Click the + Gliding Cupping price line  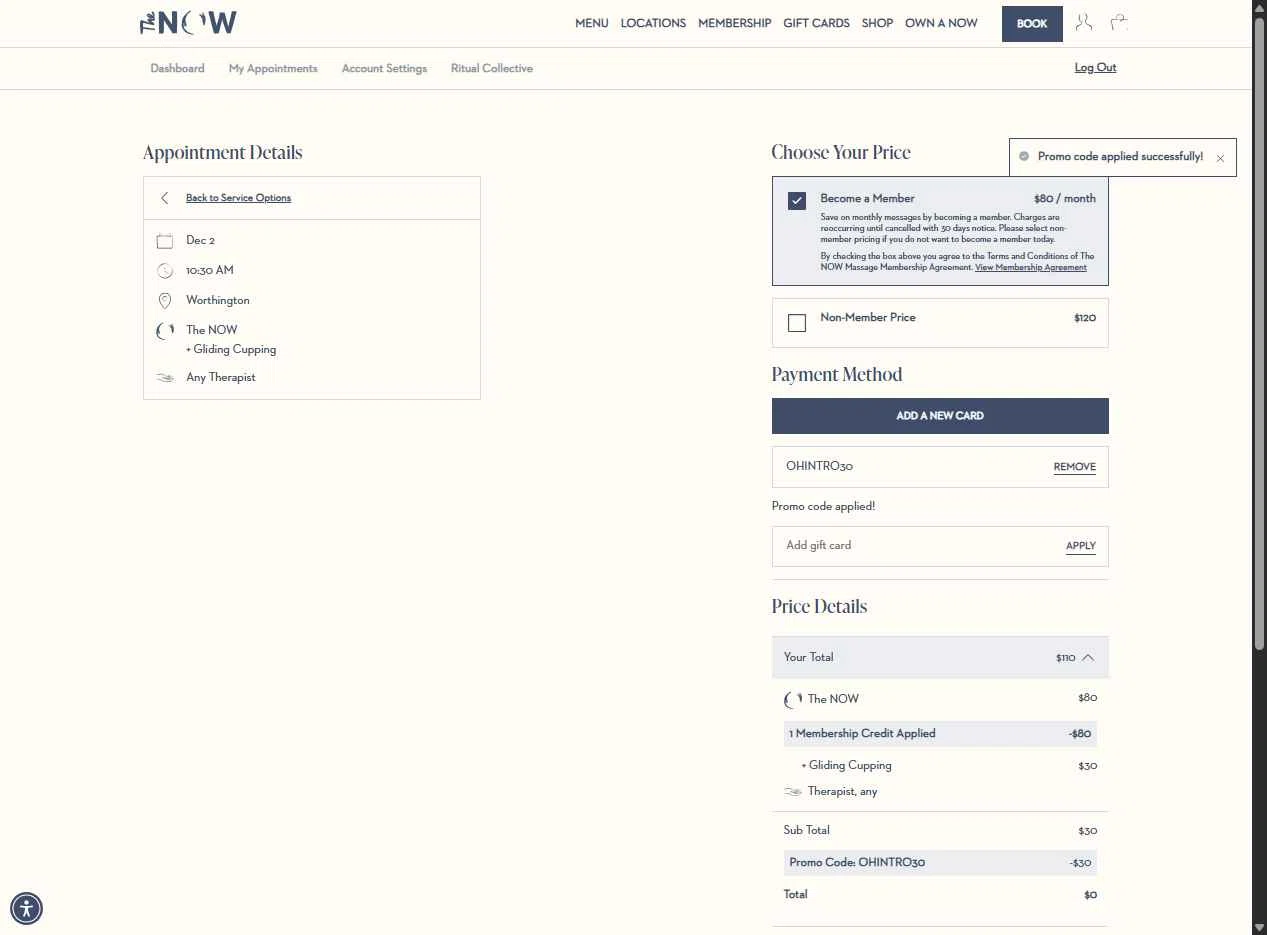click(940, 766)
